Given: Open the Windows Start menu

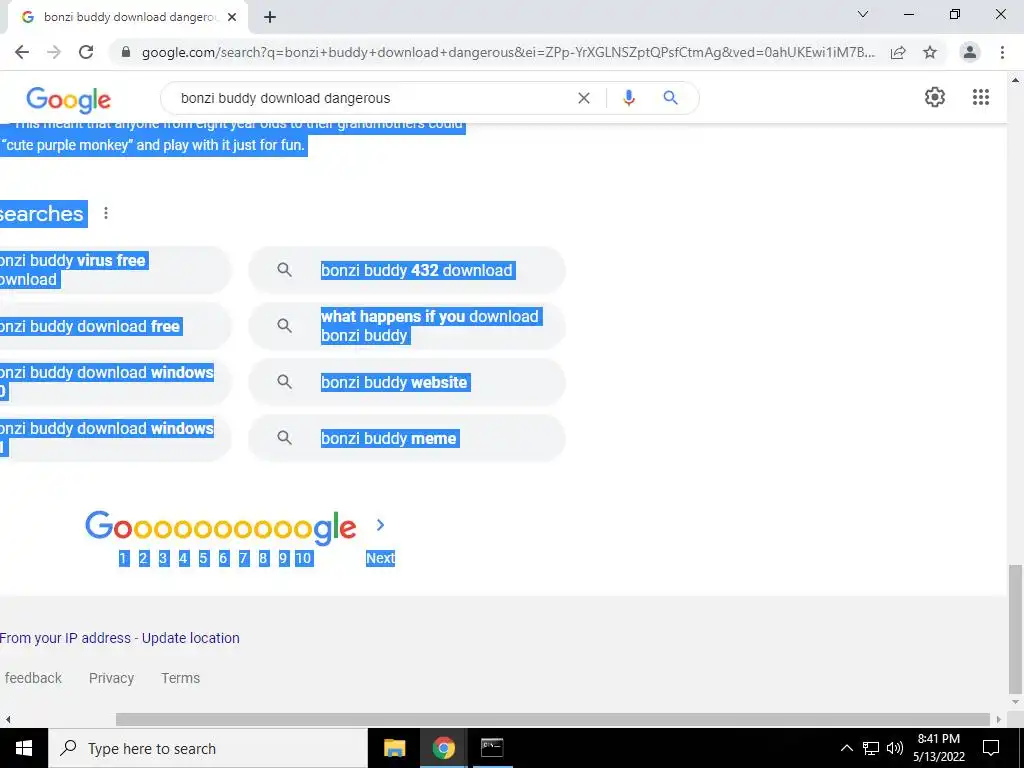Looking at the screenshot, I should [24, 748].
